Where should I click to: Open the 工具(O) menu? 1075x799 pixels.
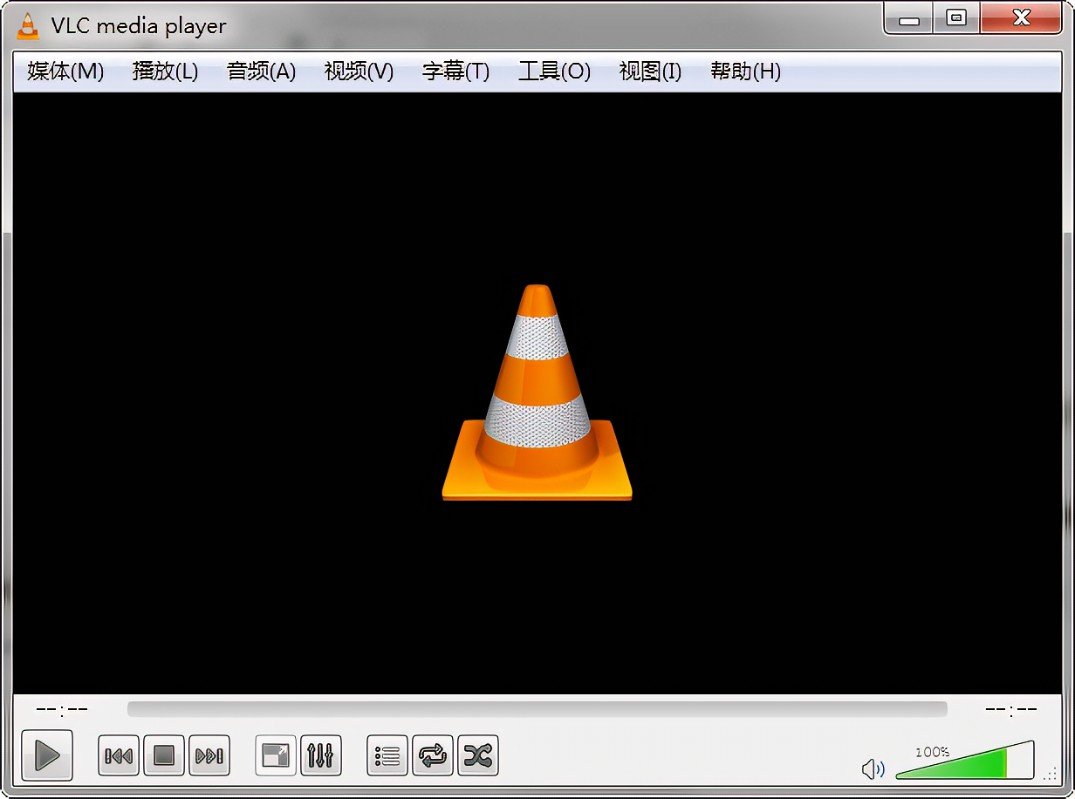(553, 71)
